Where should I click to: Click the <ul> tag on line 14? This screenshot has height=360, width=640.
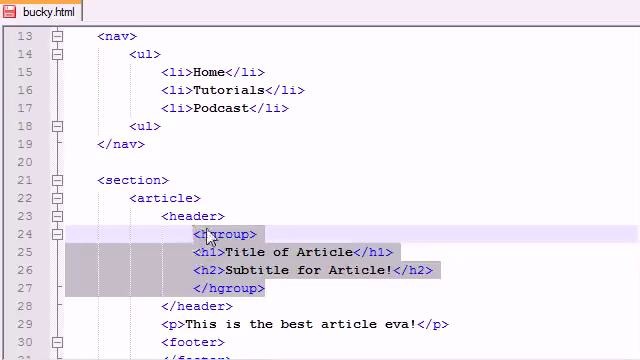click(x=145, y=54)
